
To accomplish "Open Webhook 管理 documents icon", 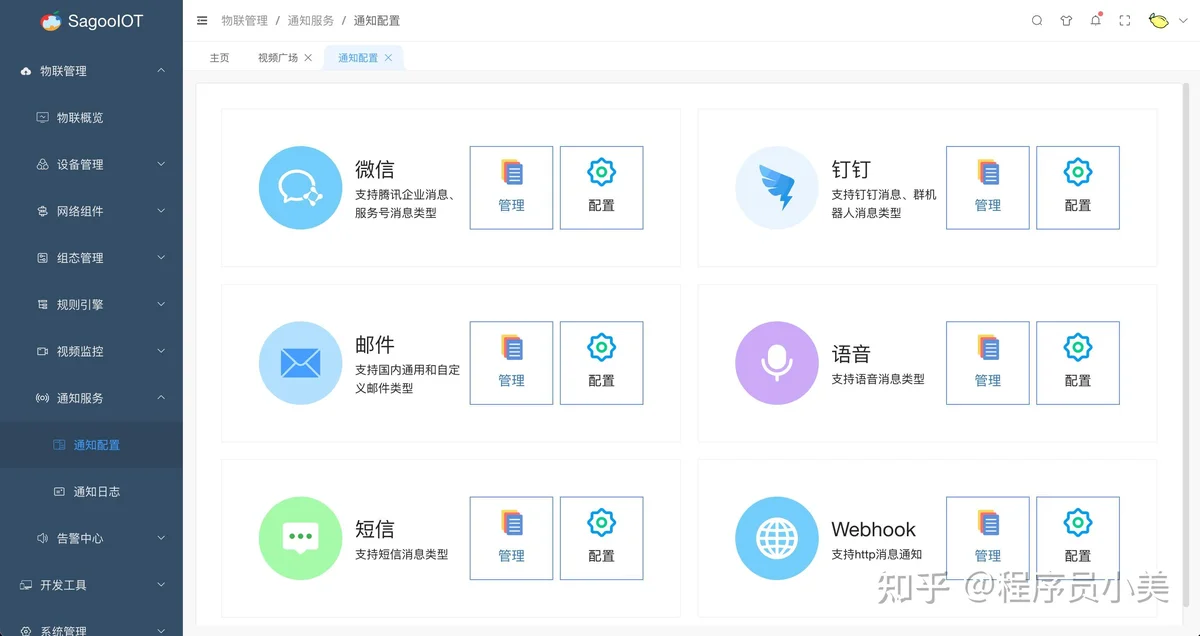I will tap(988, 522).
